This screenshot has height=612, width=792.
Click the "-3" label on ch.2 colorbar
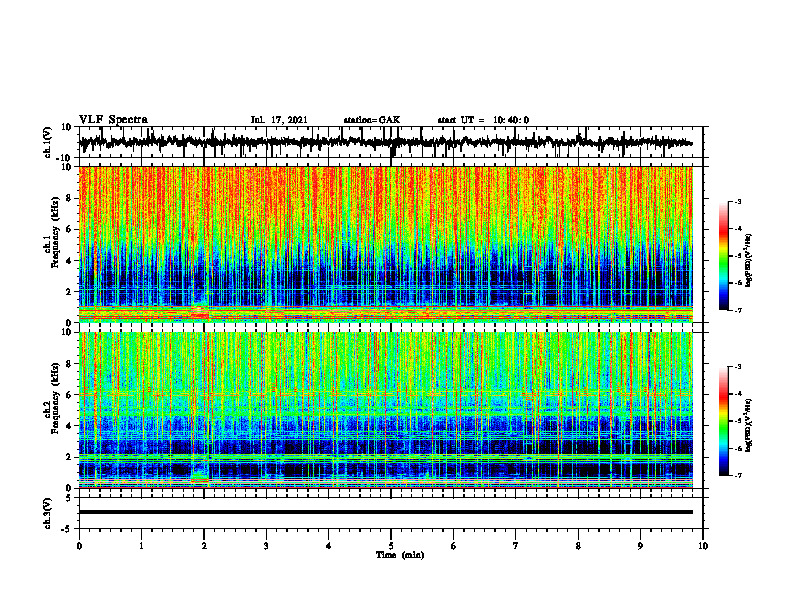pyautogui.click(x=737, y=367)
